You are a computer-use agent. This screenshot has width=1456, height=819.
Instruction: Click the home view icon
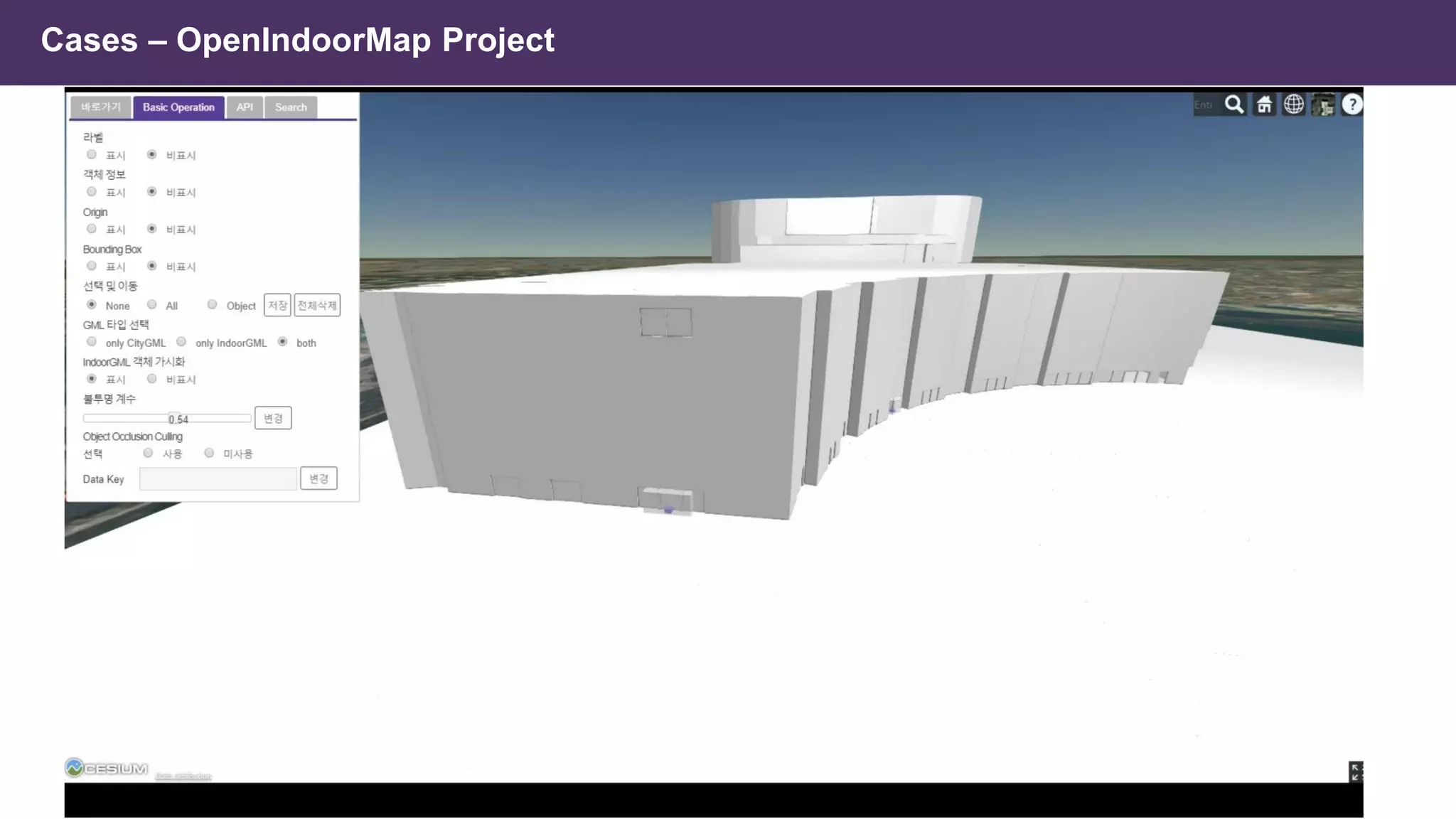(x=1264, y=105)
